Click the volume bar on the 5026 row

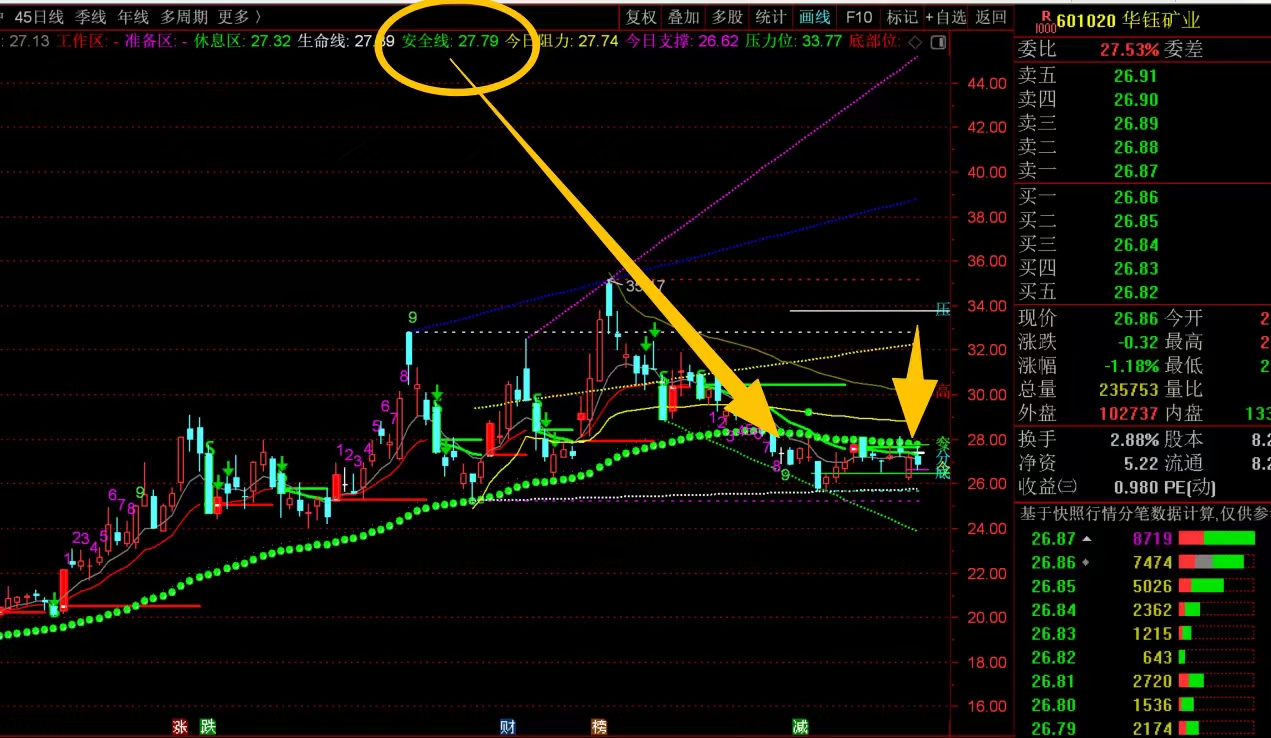coord(1201,586)
